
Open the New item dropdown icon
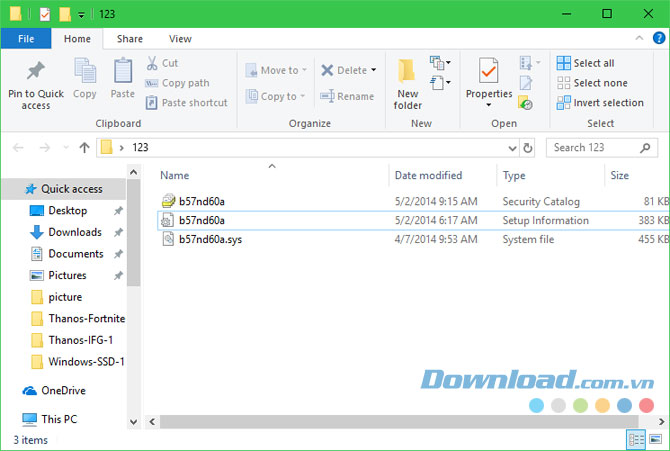[x=440, y=63]
